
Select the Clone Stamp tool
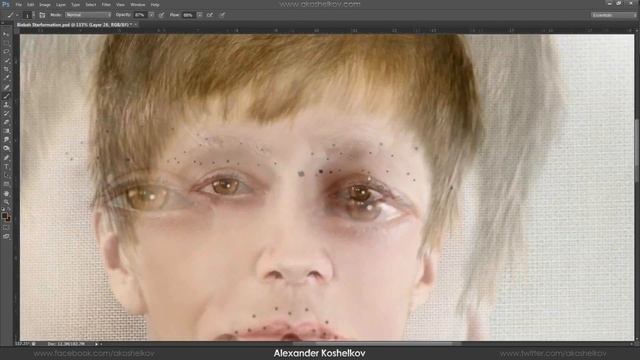tap(6, 104)
